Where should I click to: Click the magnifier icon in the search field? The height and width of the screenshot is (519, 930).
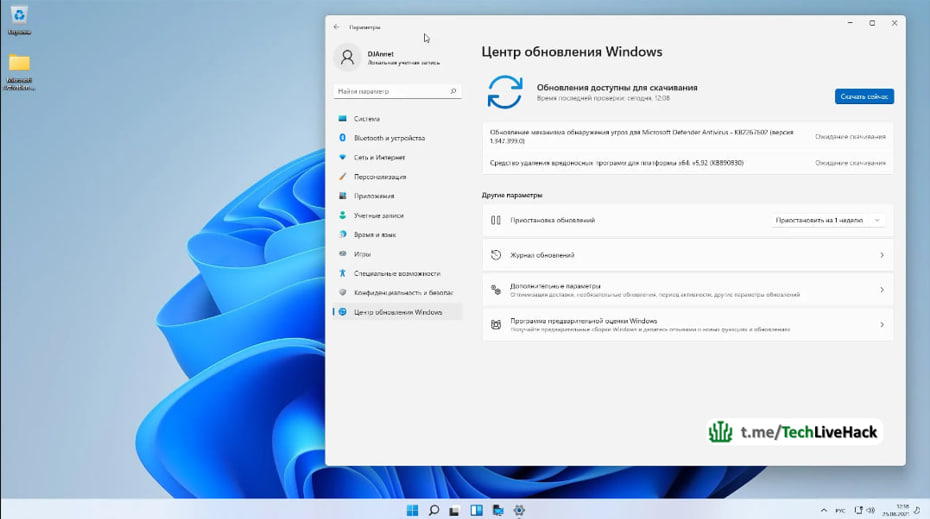coord(453,91)
